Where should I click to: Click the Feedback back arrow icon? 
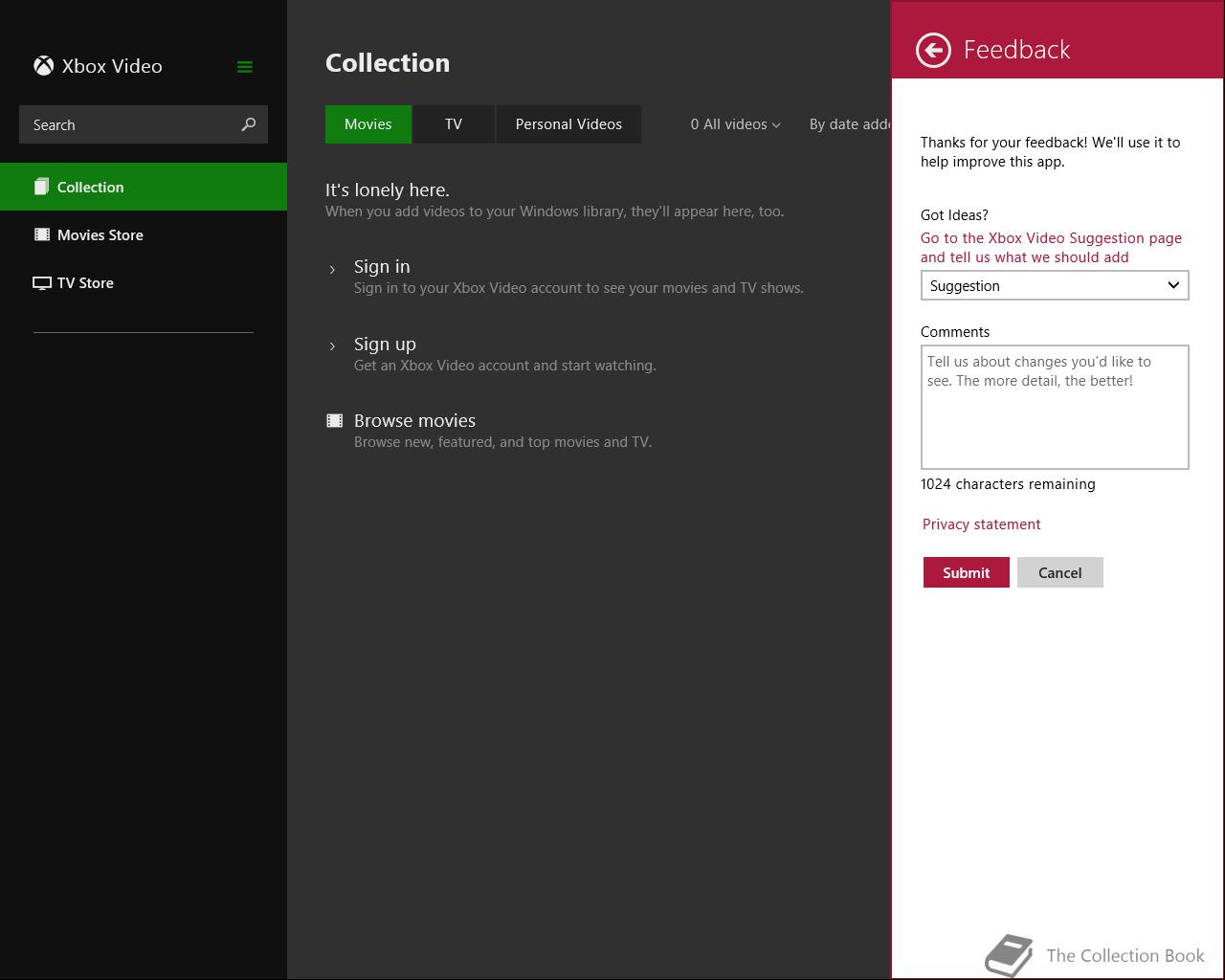pyautogui.click(x=933, y=50)
